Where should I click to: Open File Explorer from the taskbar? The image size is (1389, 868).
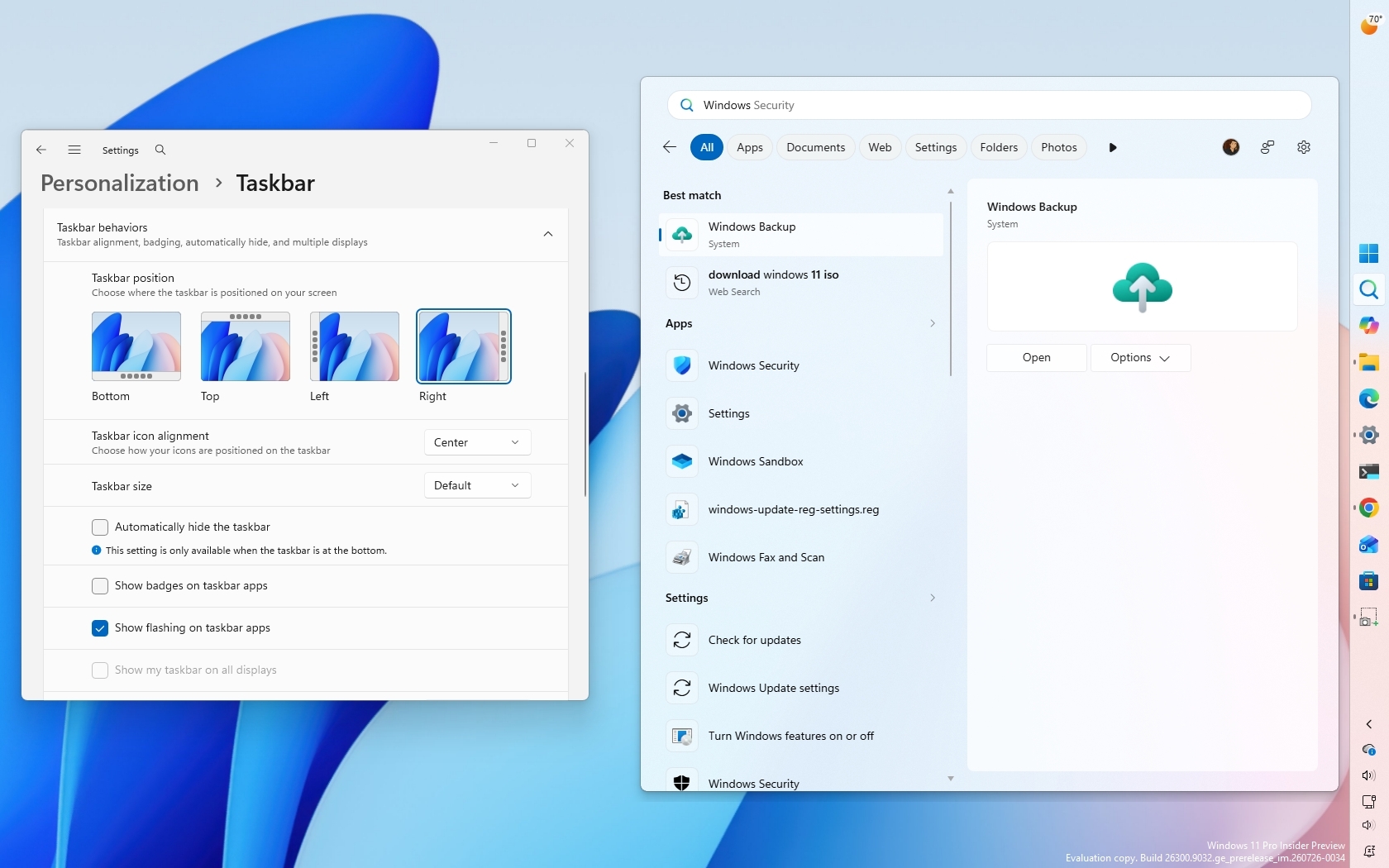1369,362
